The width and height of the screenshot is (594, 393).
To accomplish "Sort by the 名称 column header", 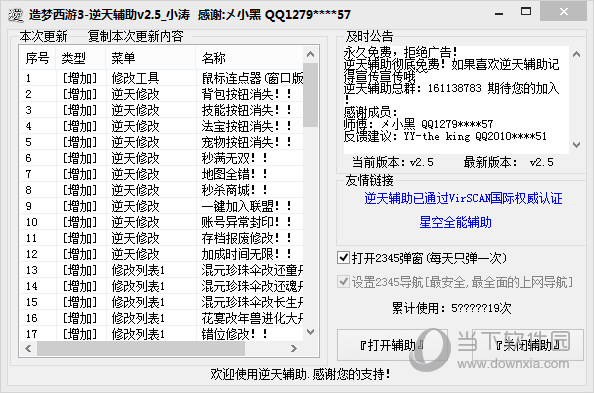I will click(x=249, y=58).
